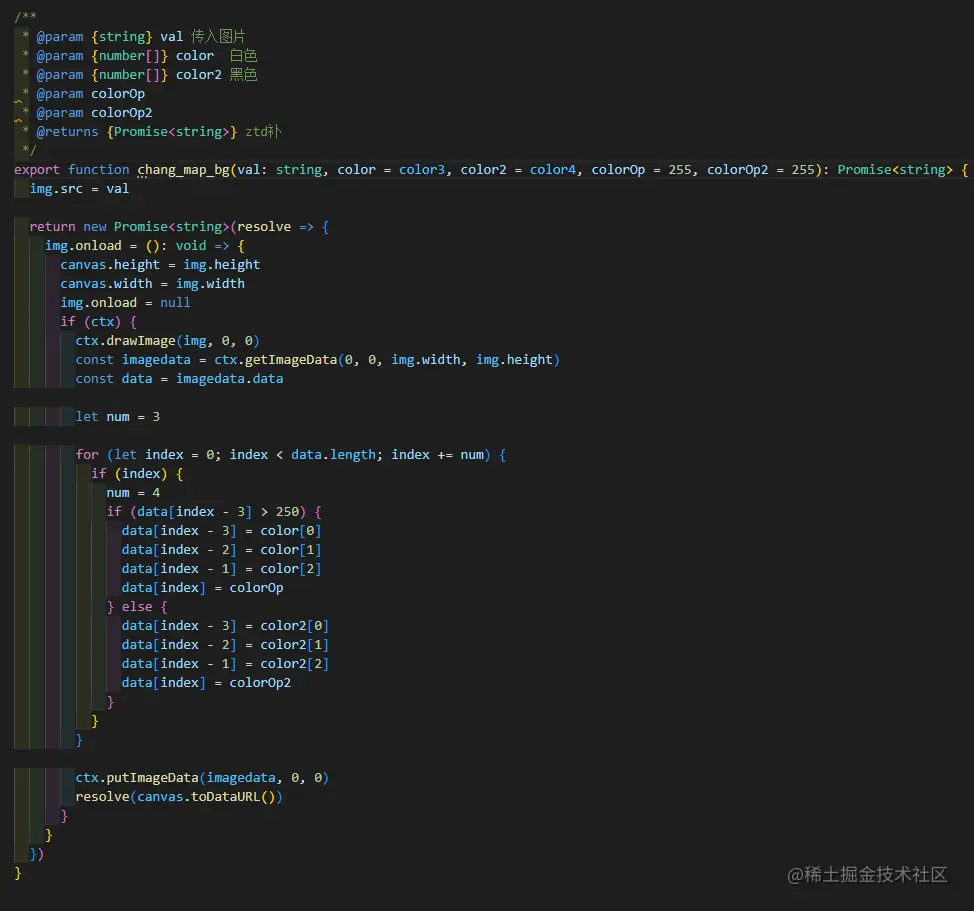Click the 'ctx.drawImage(img, 0, 0)' call
Screen dimensions: 974x911
(167, 341)
